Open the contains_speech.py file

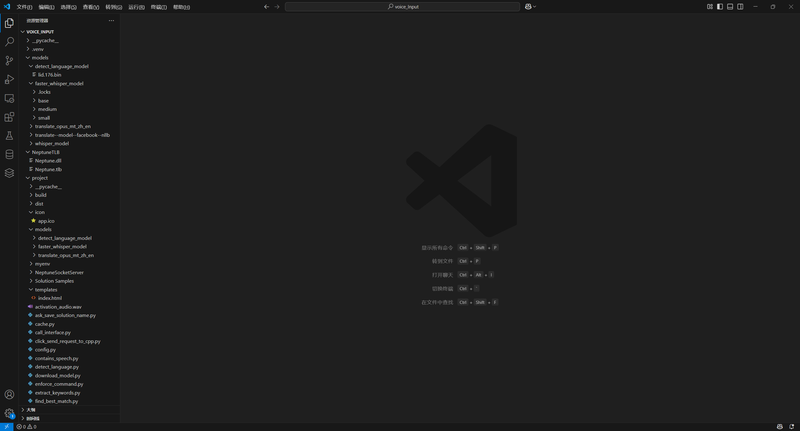(69, 358)
